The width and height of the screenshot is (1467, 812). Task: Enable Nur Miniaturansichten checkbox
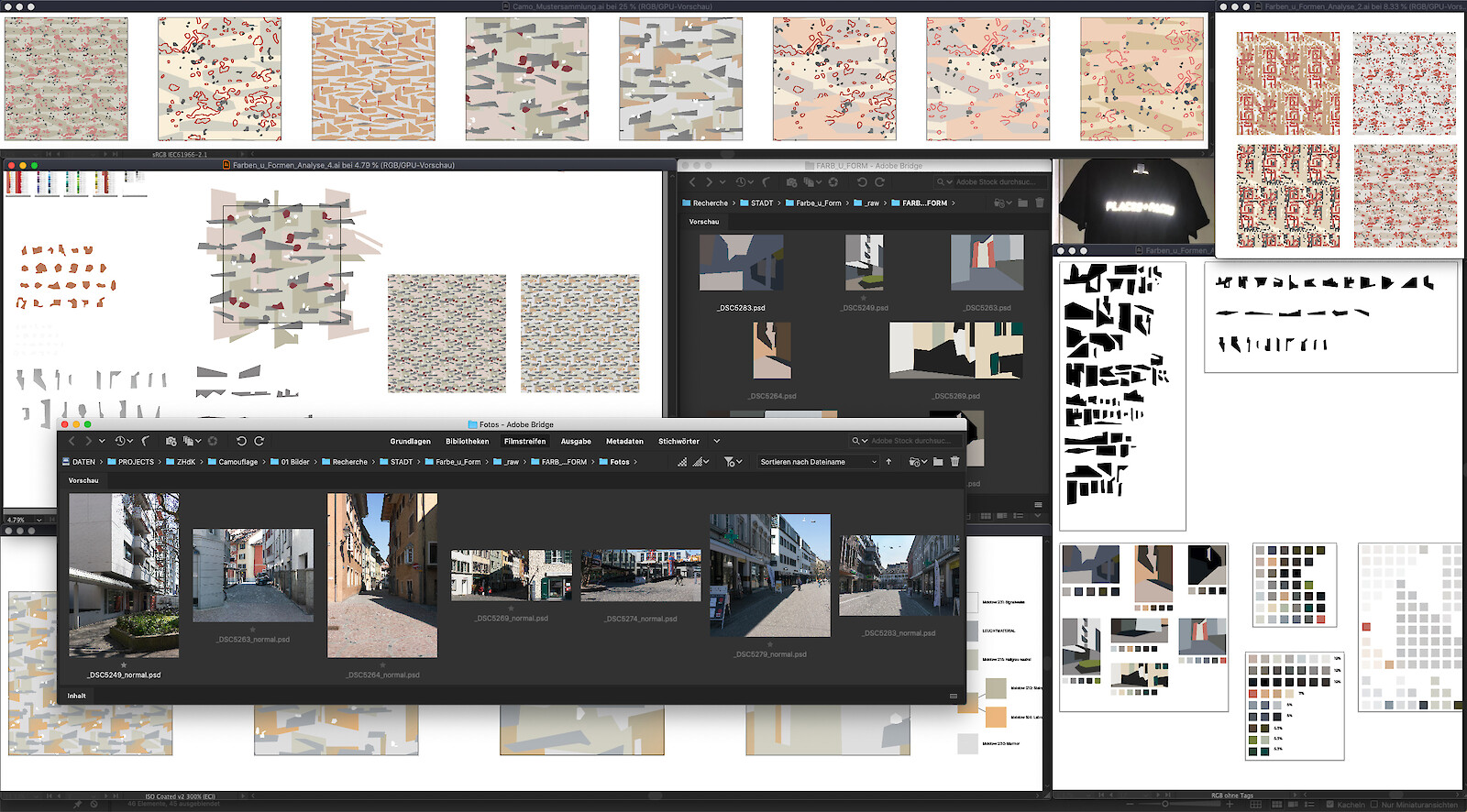1373,805
